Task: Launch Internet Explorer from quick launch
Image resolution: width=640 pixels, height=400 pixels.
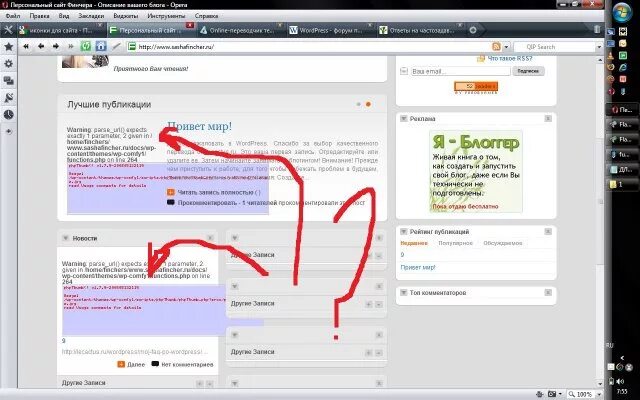Action: pos(623,67)
